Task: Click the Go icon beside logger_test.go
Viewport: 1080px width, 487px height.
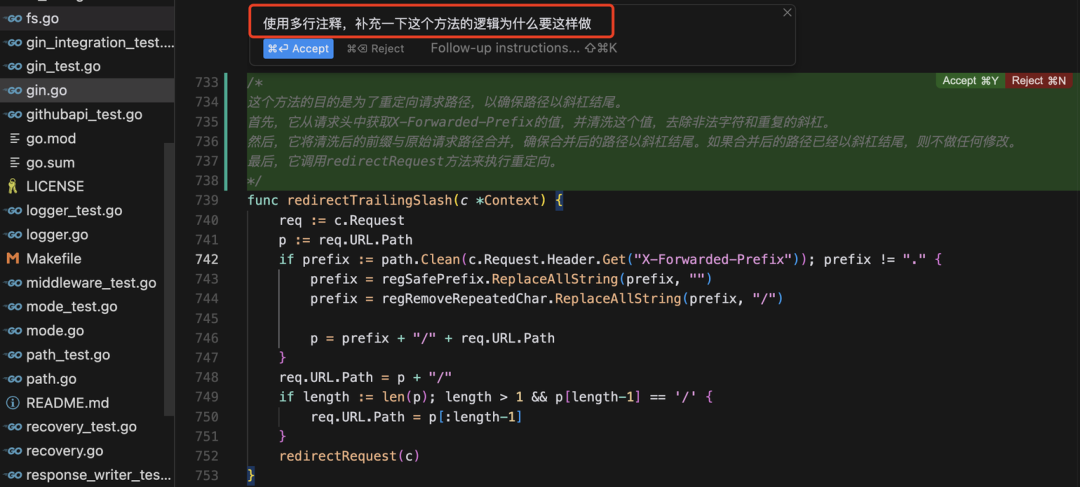Action: 12,210
